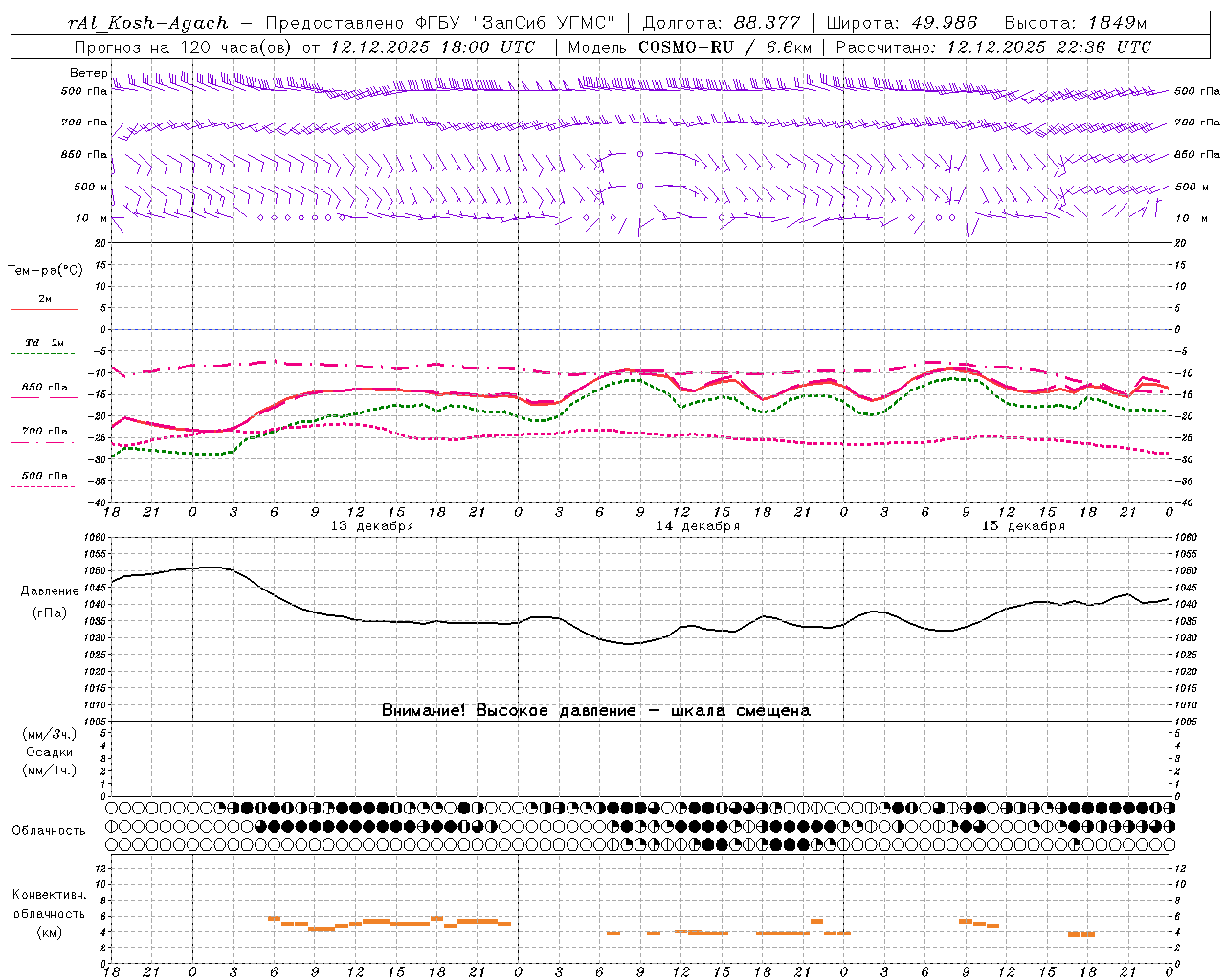
Task: Click the latitude value 49.986
Action: coord(943,23)
